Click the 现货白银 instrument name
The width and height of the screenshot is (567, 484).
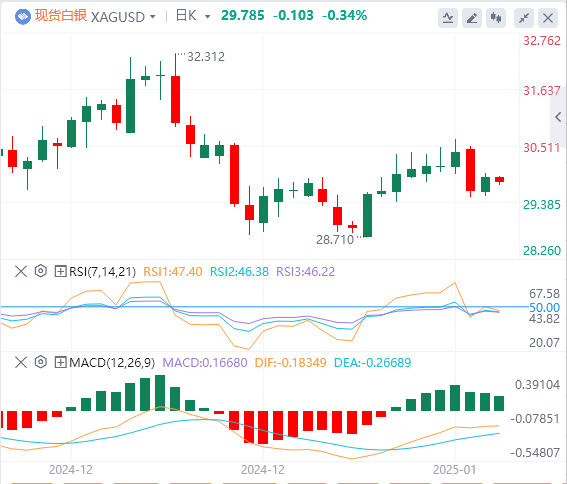(x=61, y=16)
